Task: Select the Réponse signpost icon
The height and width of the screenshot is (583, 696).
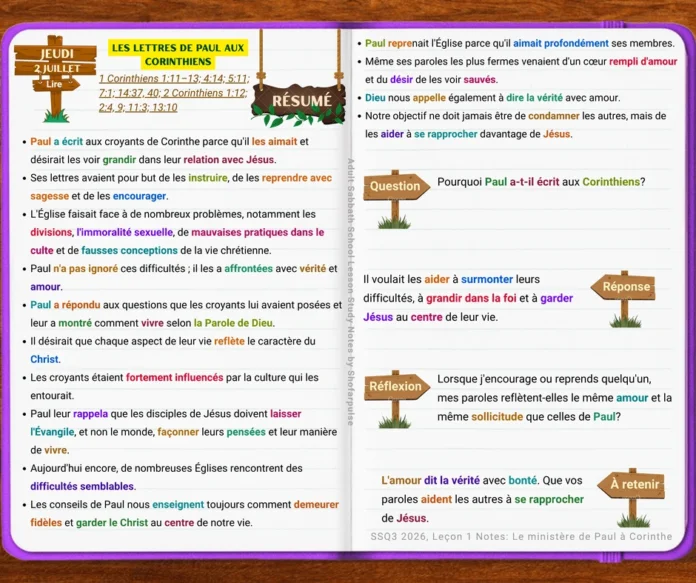Action: click(623, 299)
